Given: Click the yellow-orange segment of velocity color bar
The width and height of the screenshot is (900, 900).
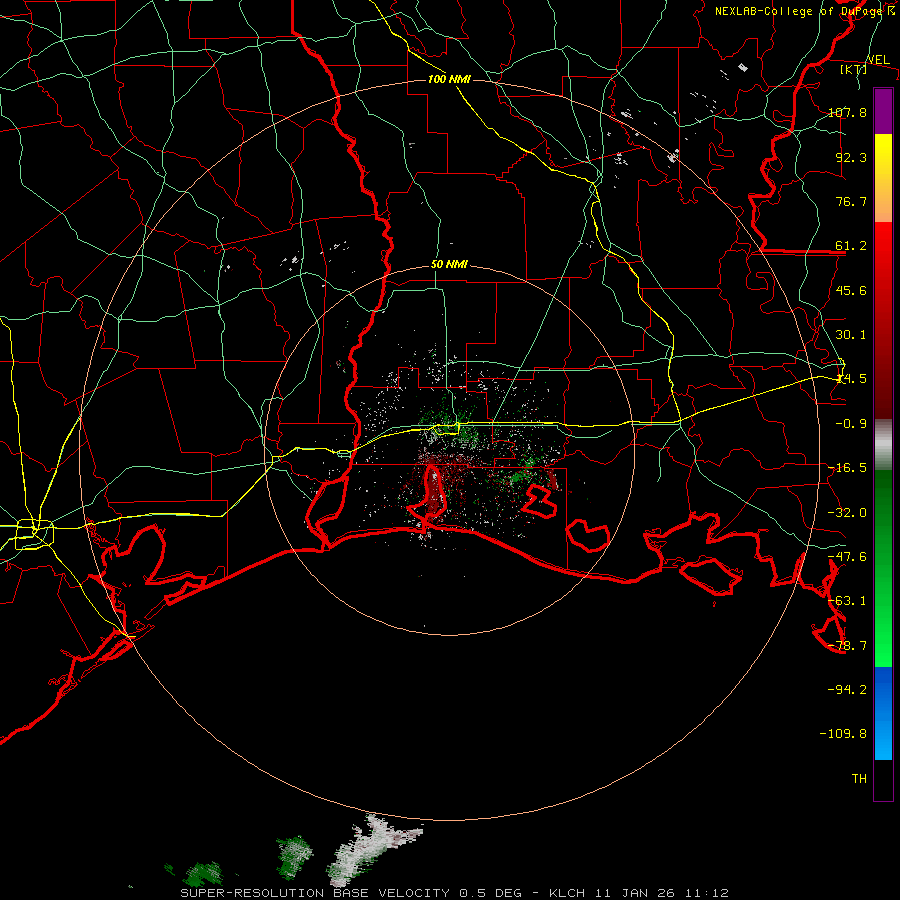Looking at the screenshot, I should [x=883, y=178].
